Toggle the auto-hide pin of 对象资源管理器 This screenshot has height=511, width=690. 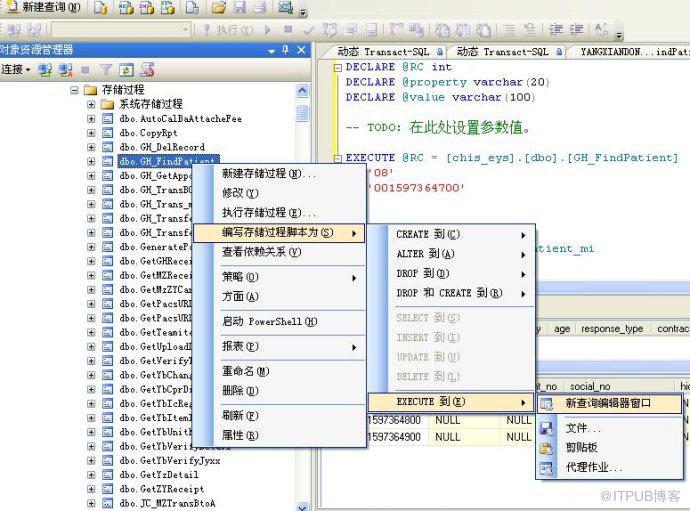coord(286,50)
